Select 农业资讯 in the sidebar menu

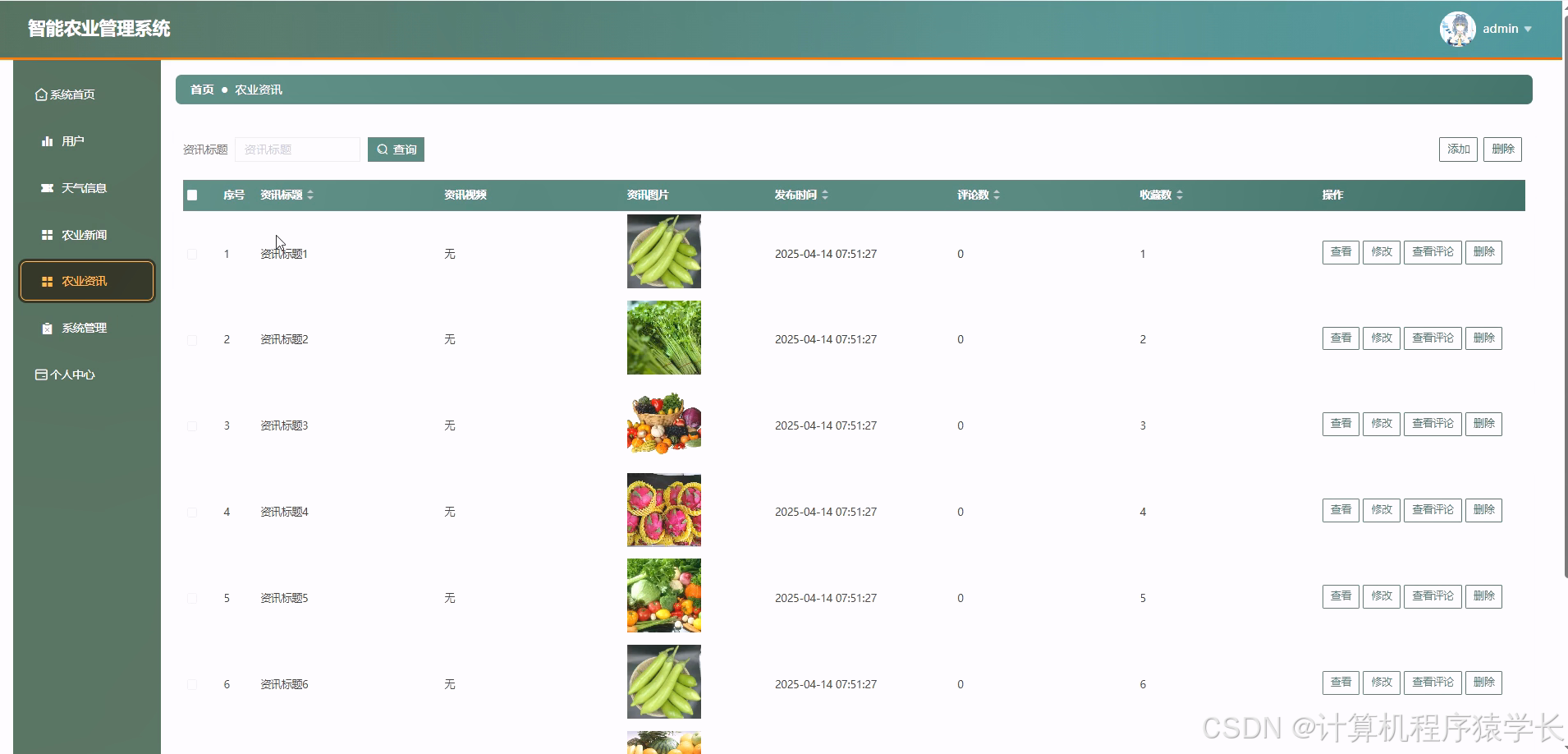click(x=86, y=281)
